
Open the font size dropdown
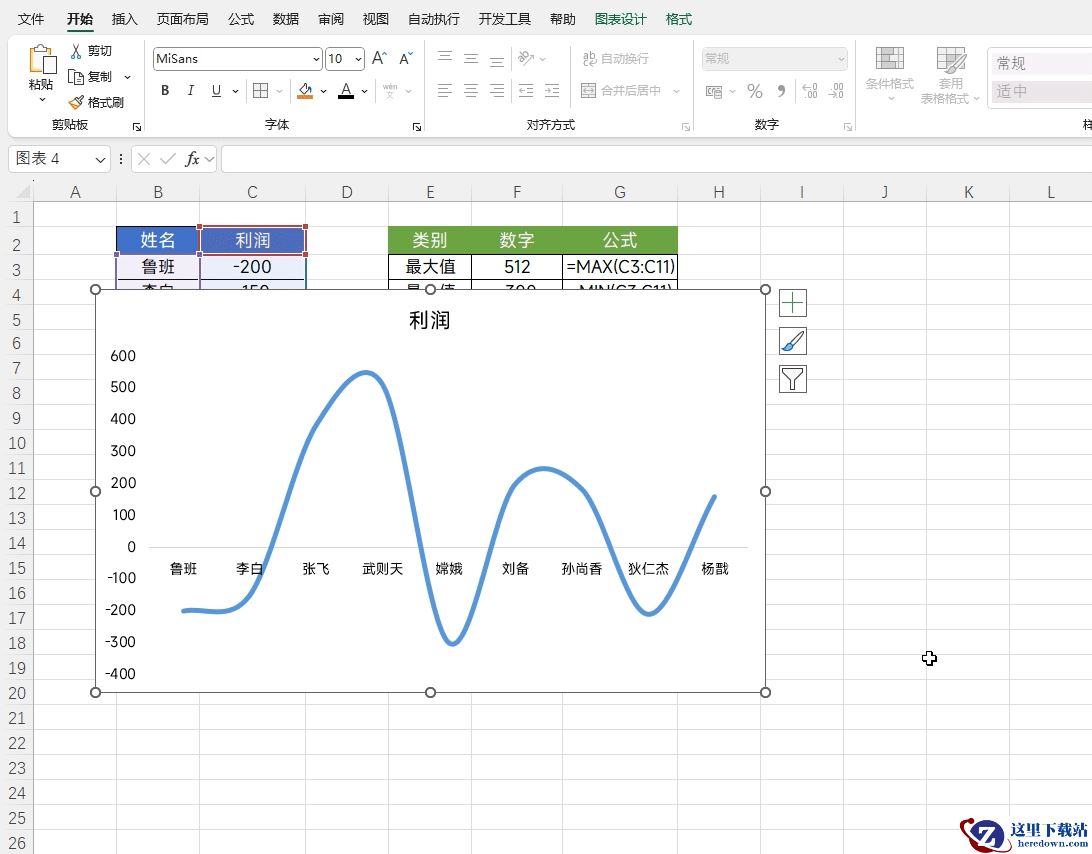359,59
